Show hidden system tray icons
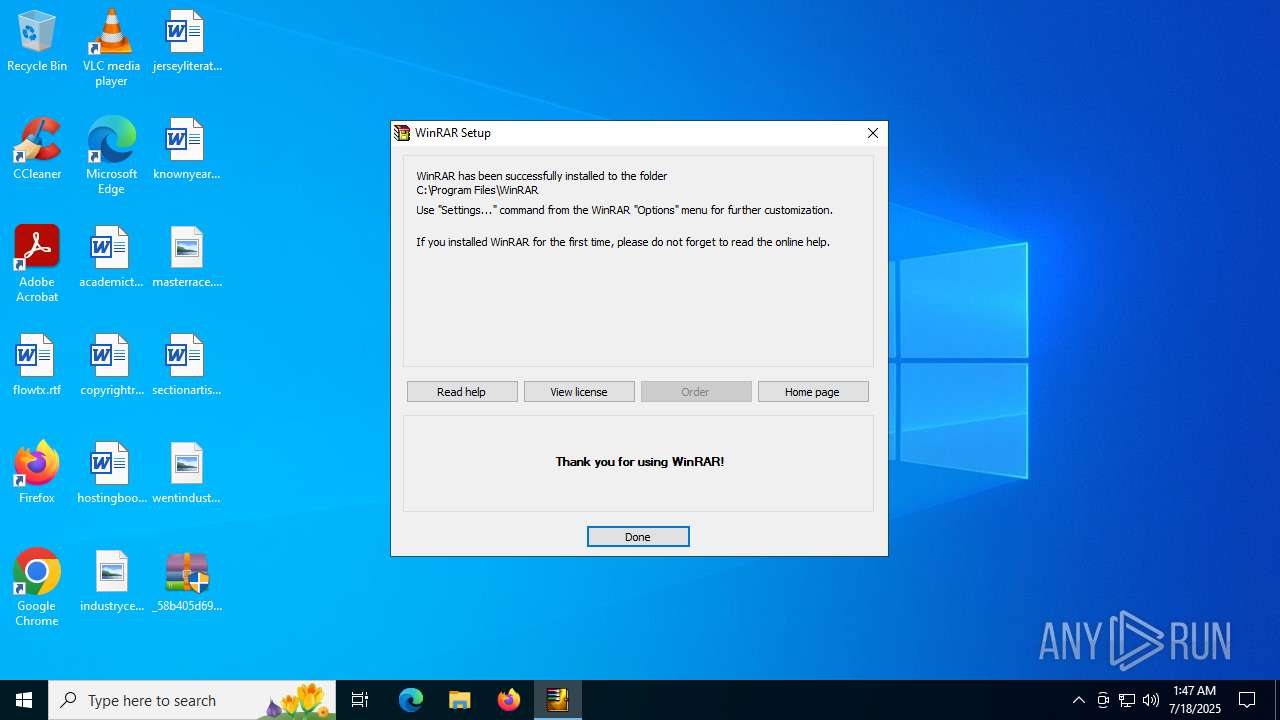1280x720 pixels. (1078, 700)
